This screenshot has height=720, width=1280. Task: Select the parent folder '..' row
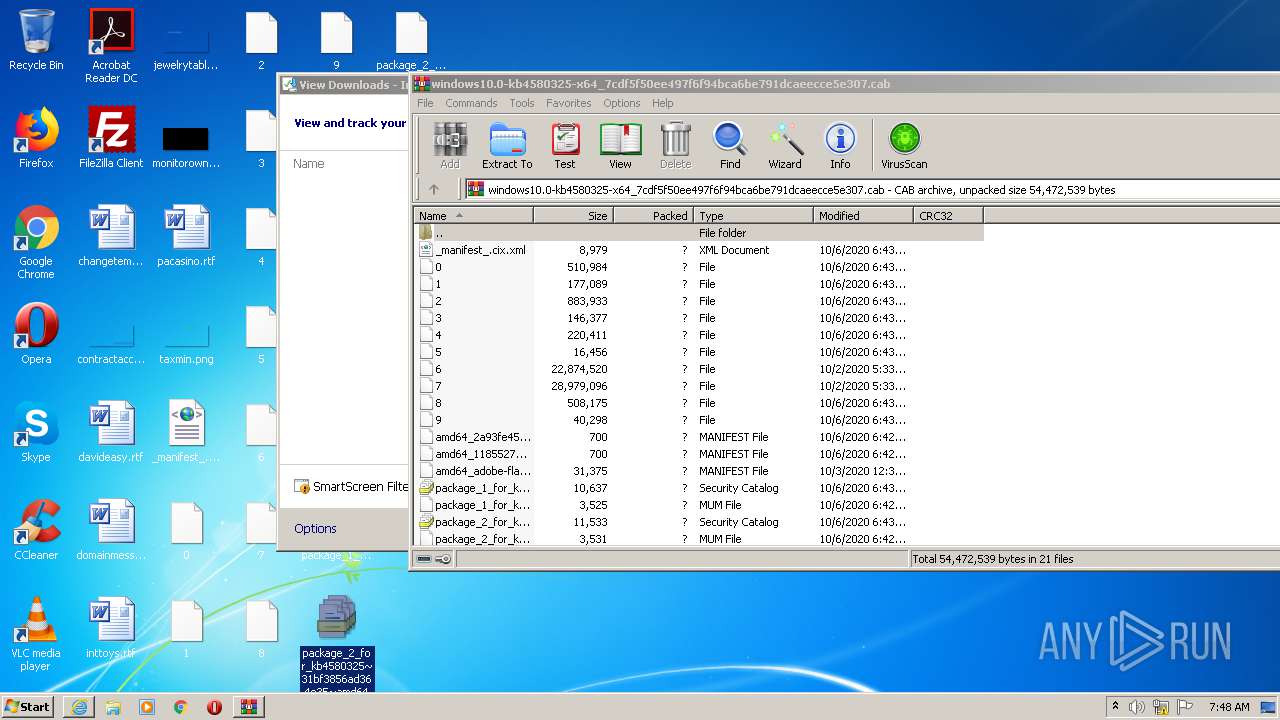[x=698, y=233]
